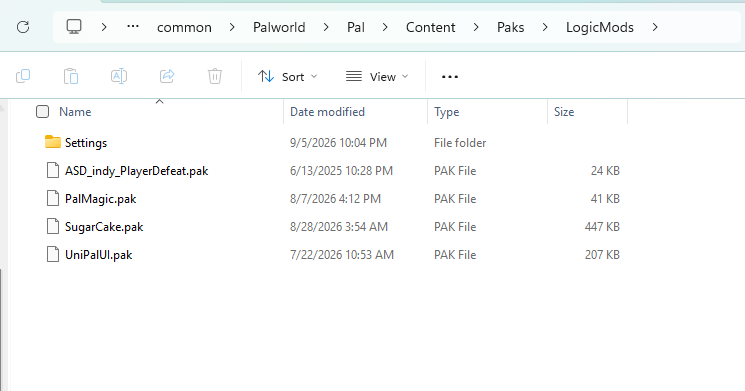Viewport: 745px width, 391px height.
Task: Expand chevron after LogicMods in path
Action: pyautogui.click(x=655, y=27)
